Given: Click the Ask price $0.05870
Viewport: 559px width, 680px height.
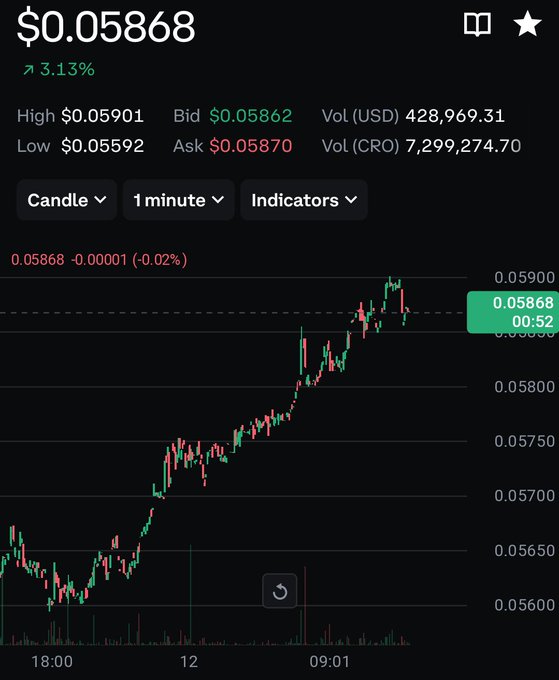Looking at the screenshot, I should pyautogui.click(x=251, y=146).
